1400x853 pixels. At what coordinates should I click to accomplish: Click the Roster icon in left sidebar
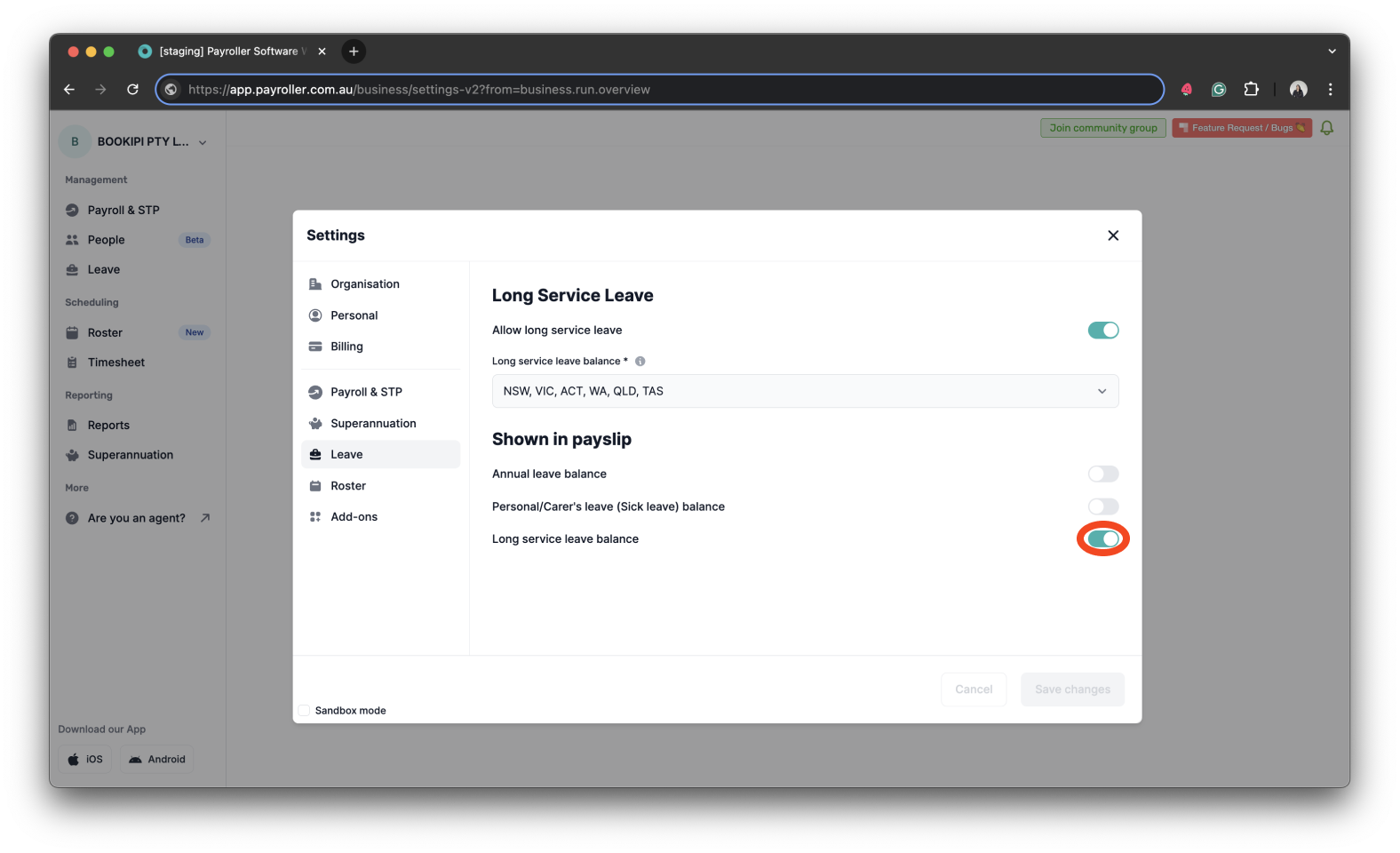pyautogui.click(x=72, y=333)
